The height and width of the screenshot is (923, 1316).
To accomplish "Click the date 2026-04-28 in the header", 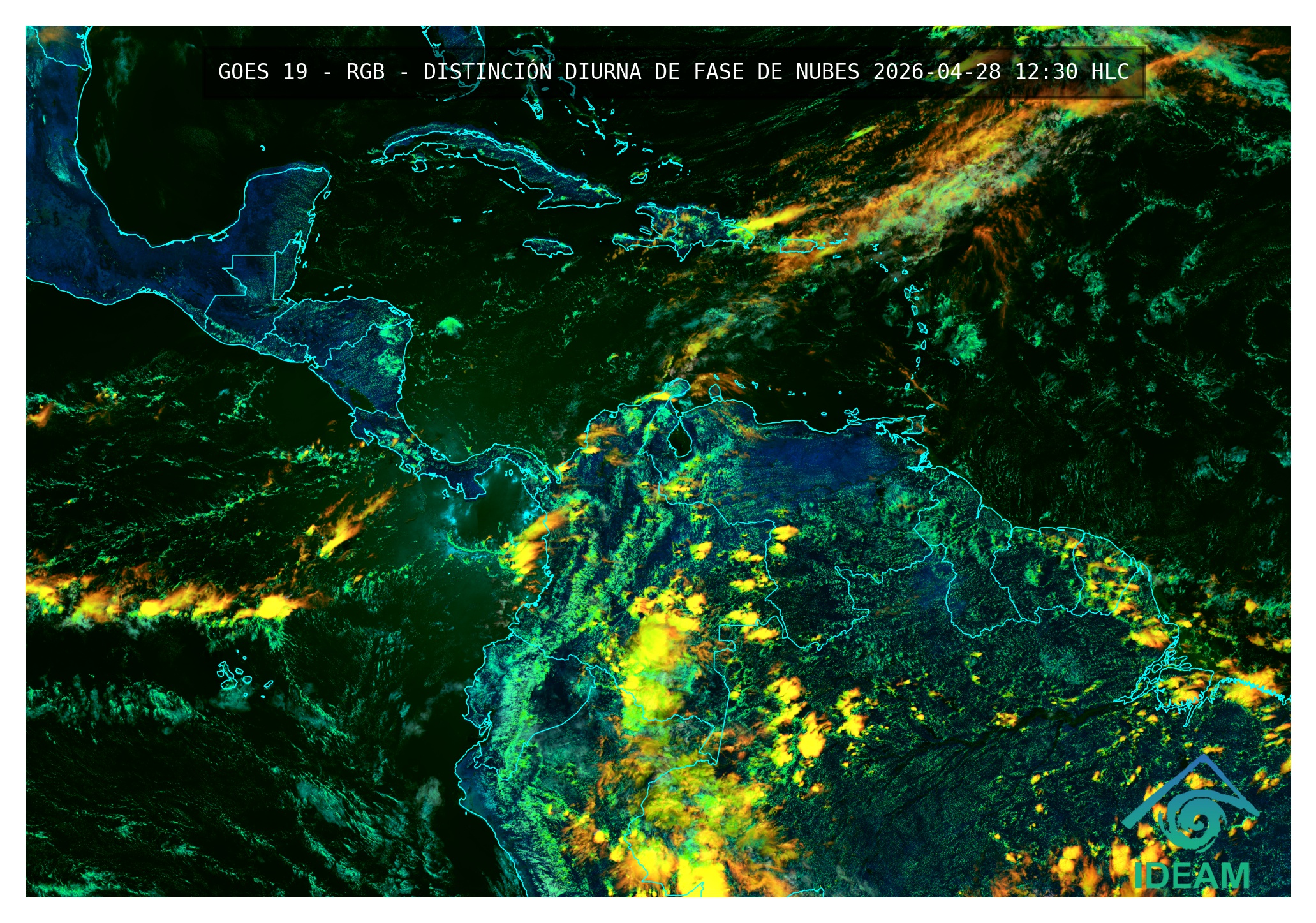I will 936,72.
